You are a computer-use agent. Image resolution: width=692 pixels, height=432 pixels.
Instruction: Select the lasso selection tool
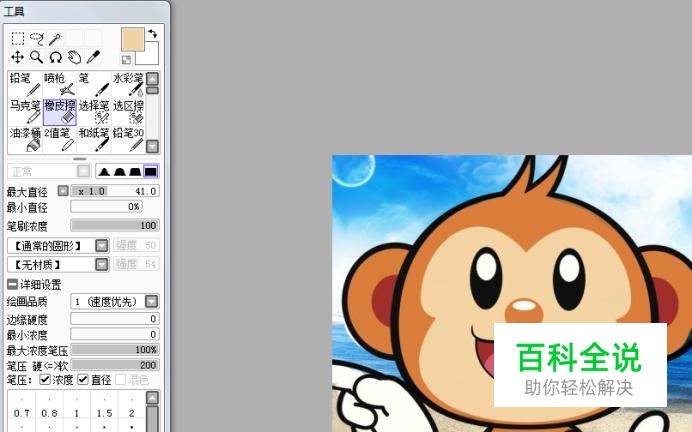coord(37,38)
